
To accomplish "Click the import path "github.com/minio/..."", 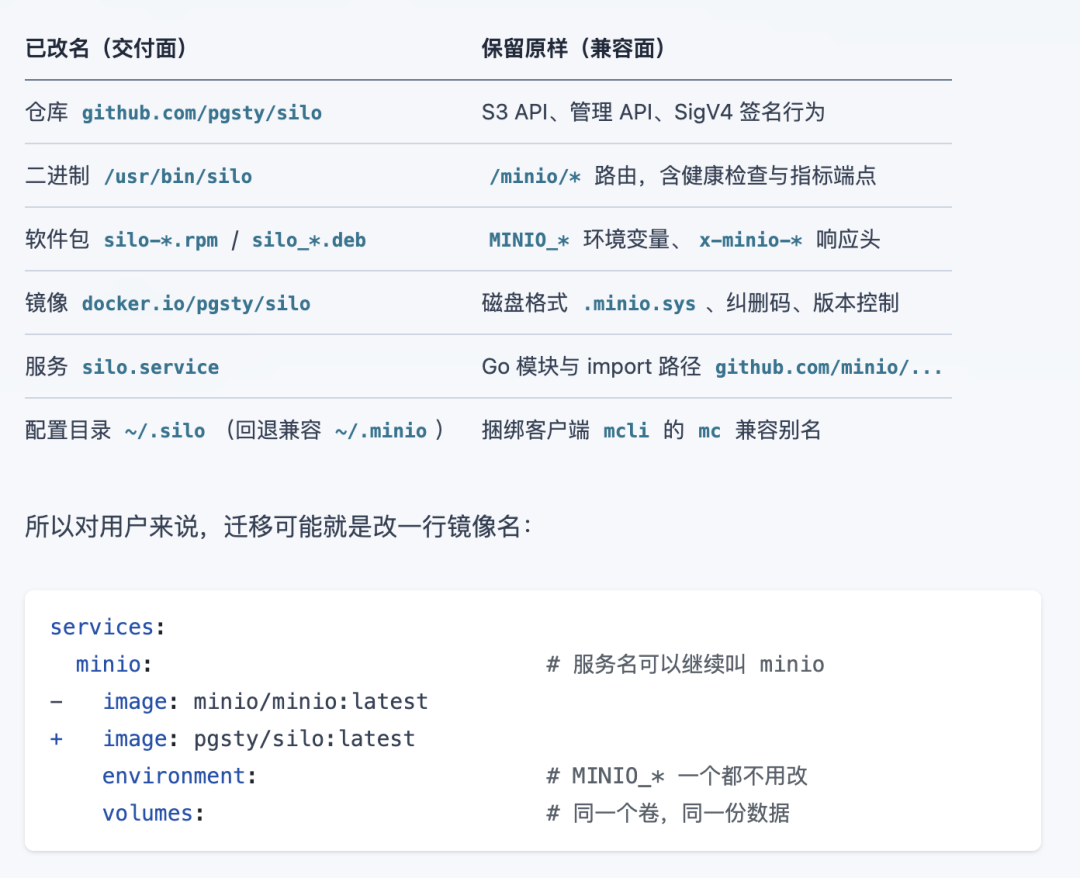I will pyautogui.click(x=829, y=367).
